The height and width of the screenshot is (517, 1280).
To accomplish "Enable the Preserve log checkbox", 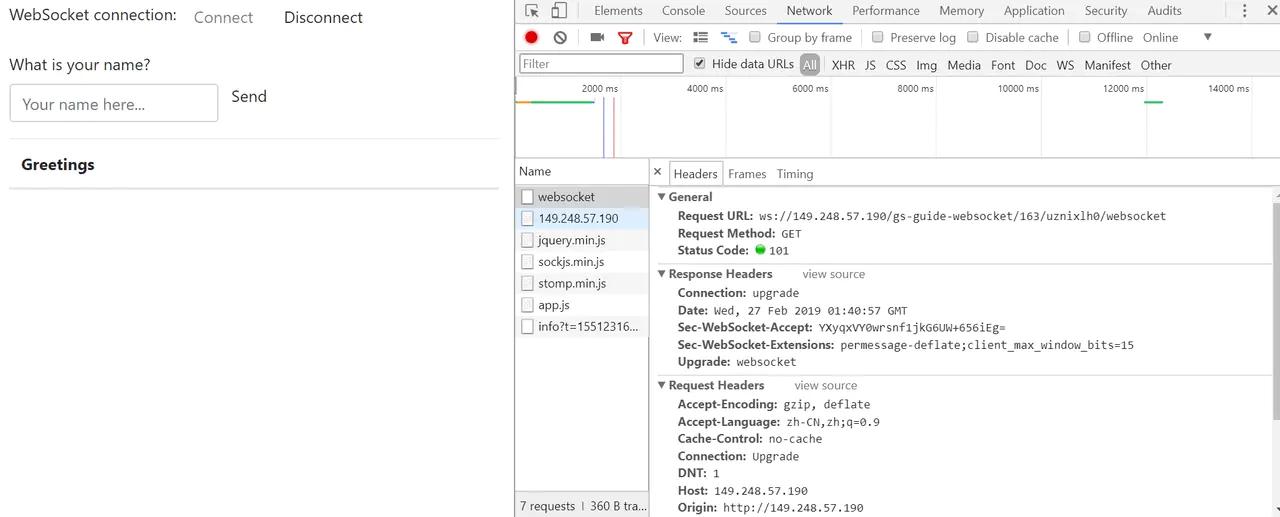I will click(x=878, y=37).
